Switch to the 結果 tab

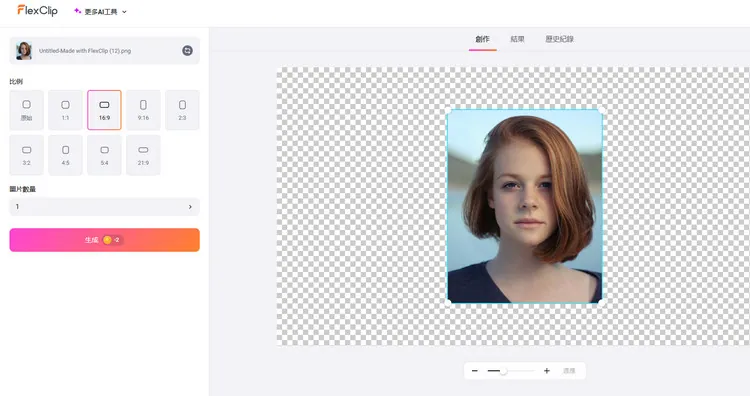point(518,39)
